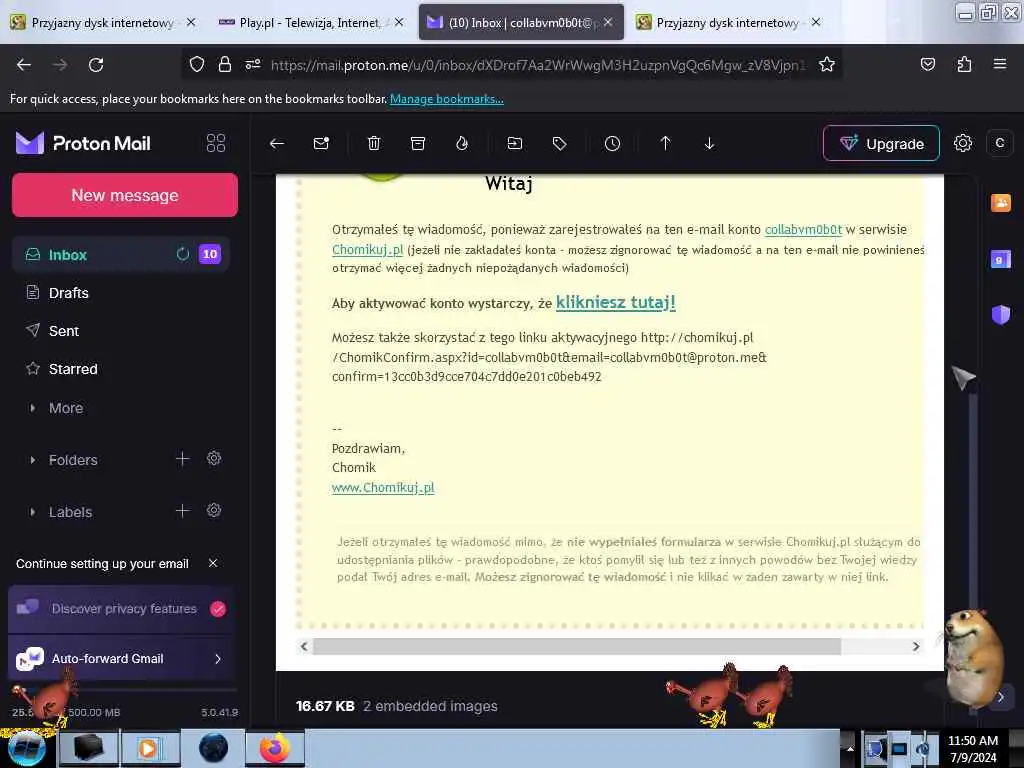Open Firefox from taskbar
1024x768 pixels.
[275, 748]
